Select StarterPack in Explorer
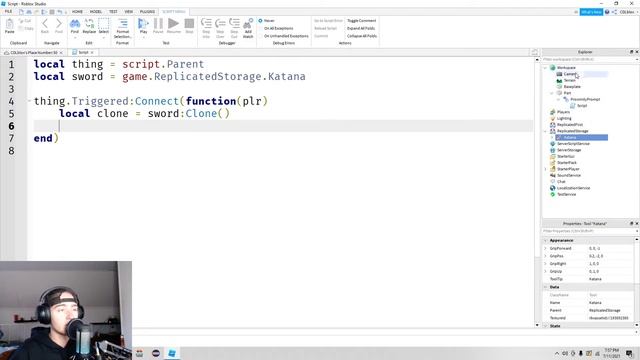The image size is (640, 360). pos(567,162)
